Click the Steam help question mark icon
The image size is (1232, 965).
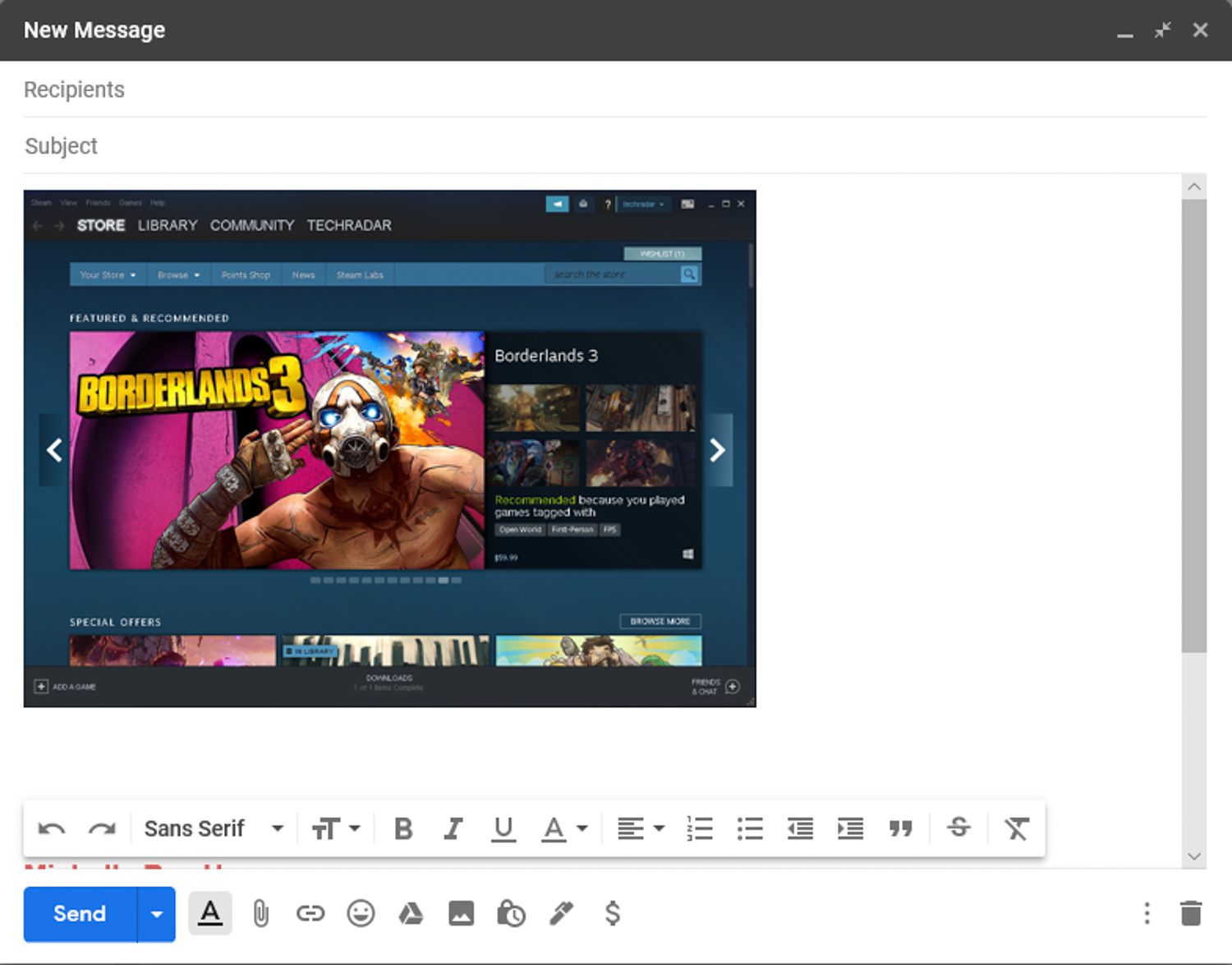tap(608, 204)
